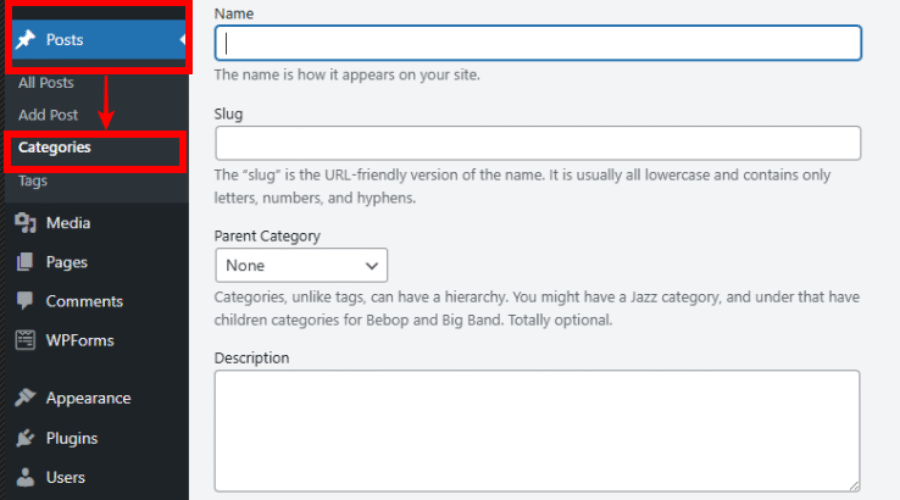Image resolution: width=900 pixels, height=500 pixels.
Task: Open the Parent Category dropdown
Action: tap(300, 266)
